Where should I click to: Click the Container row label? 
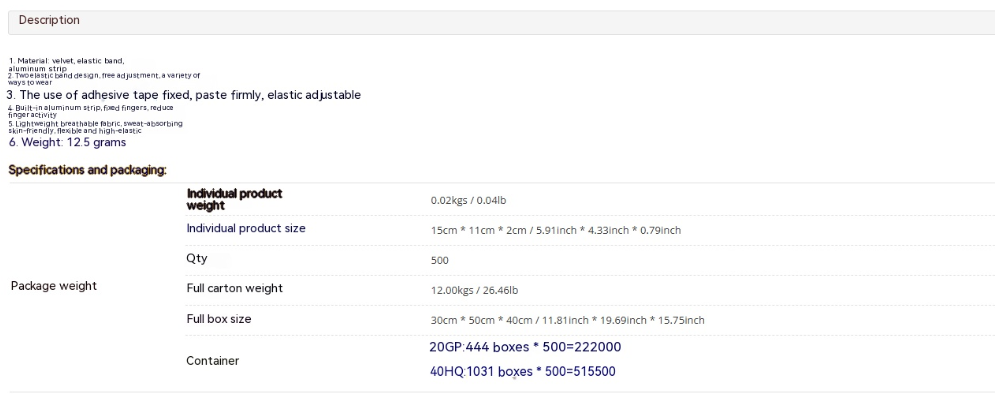click(x=213, y=361)
